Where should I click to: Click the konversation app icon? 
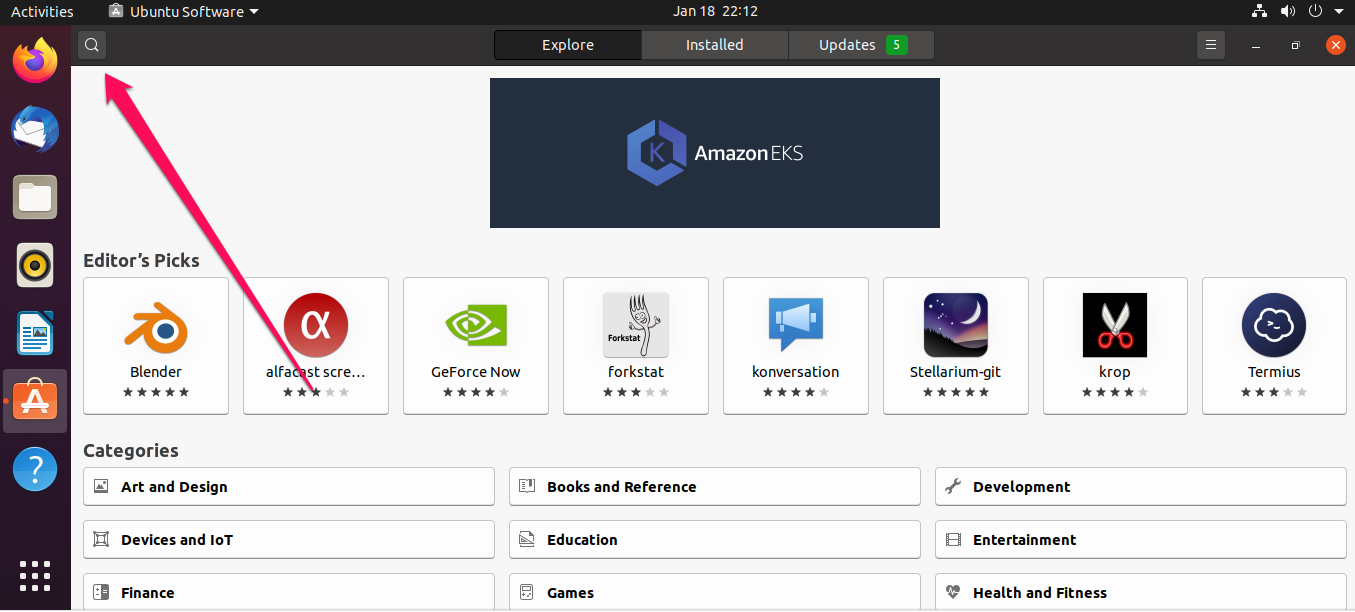(796, 325)
